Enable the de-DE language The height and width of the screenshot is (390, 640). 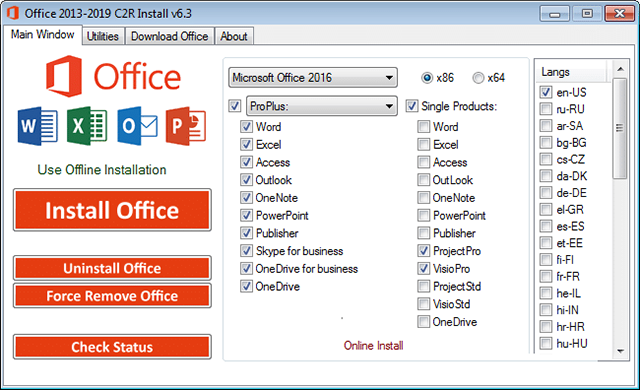pos(546,193)
